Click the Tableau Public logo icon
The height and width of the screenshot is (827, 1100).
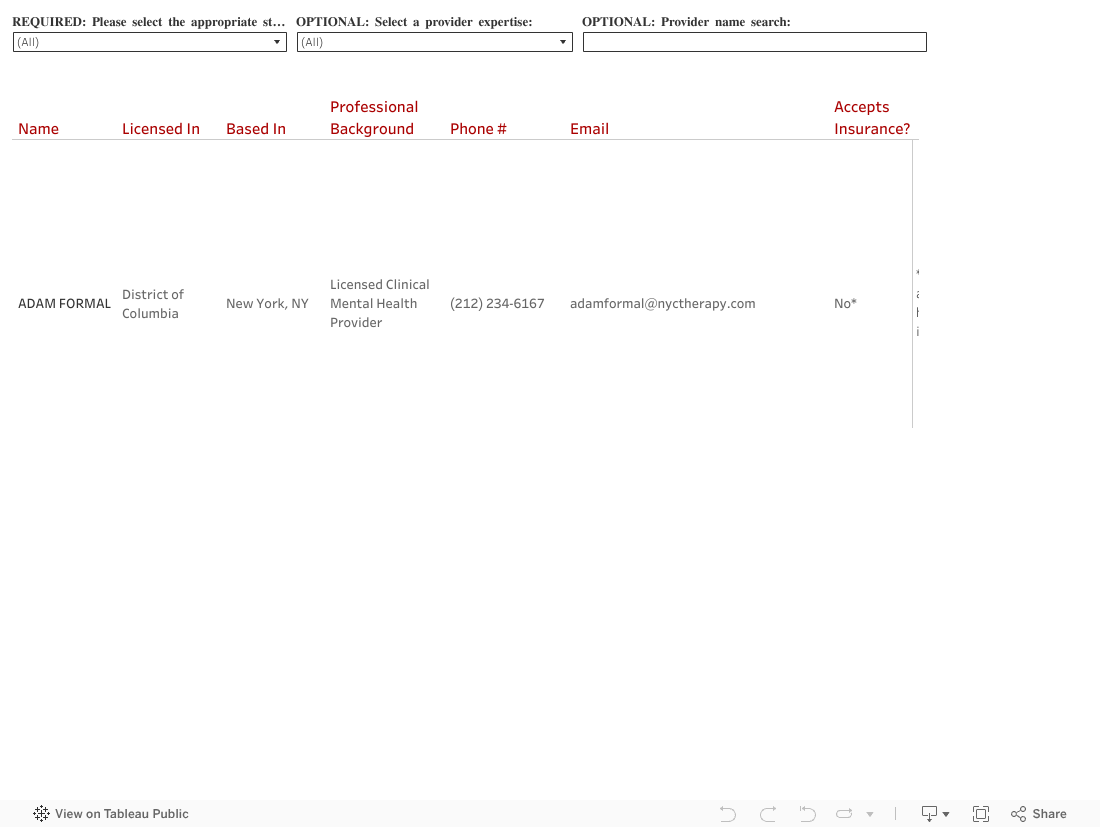pos(41,814)
